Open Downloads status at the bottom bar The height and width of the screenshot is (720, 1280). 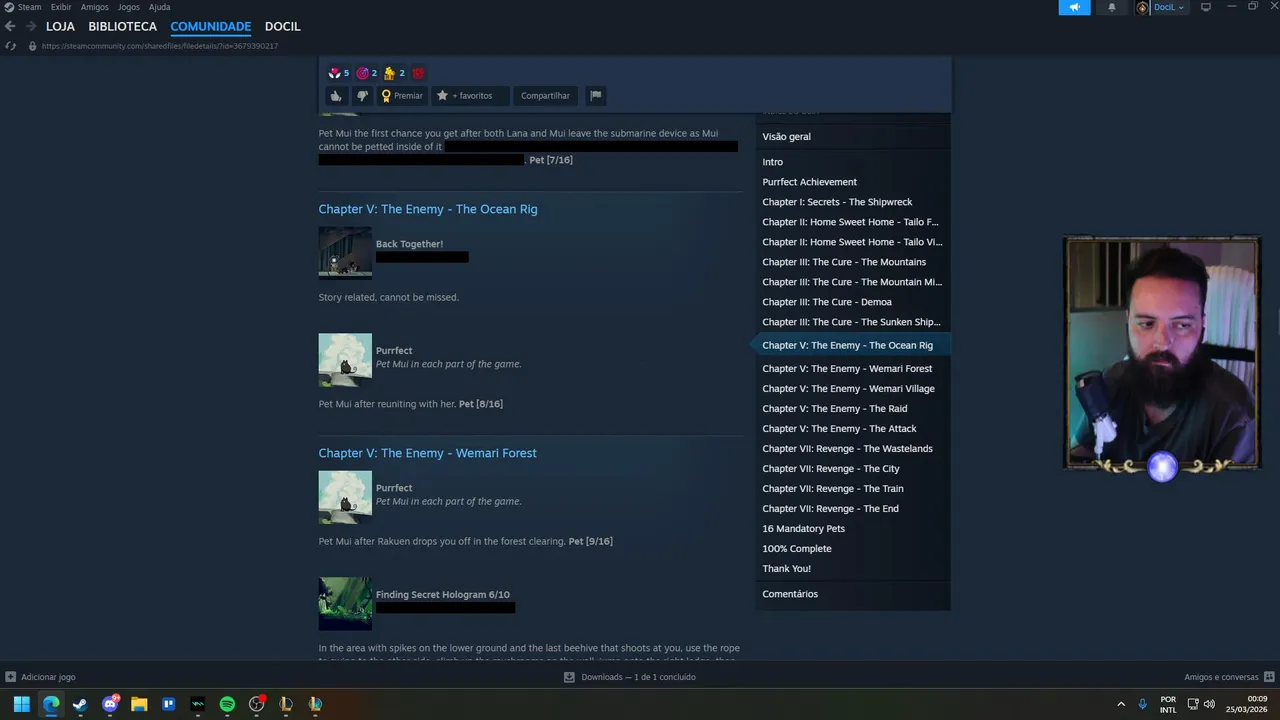(x=630, y=677)
